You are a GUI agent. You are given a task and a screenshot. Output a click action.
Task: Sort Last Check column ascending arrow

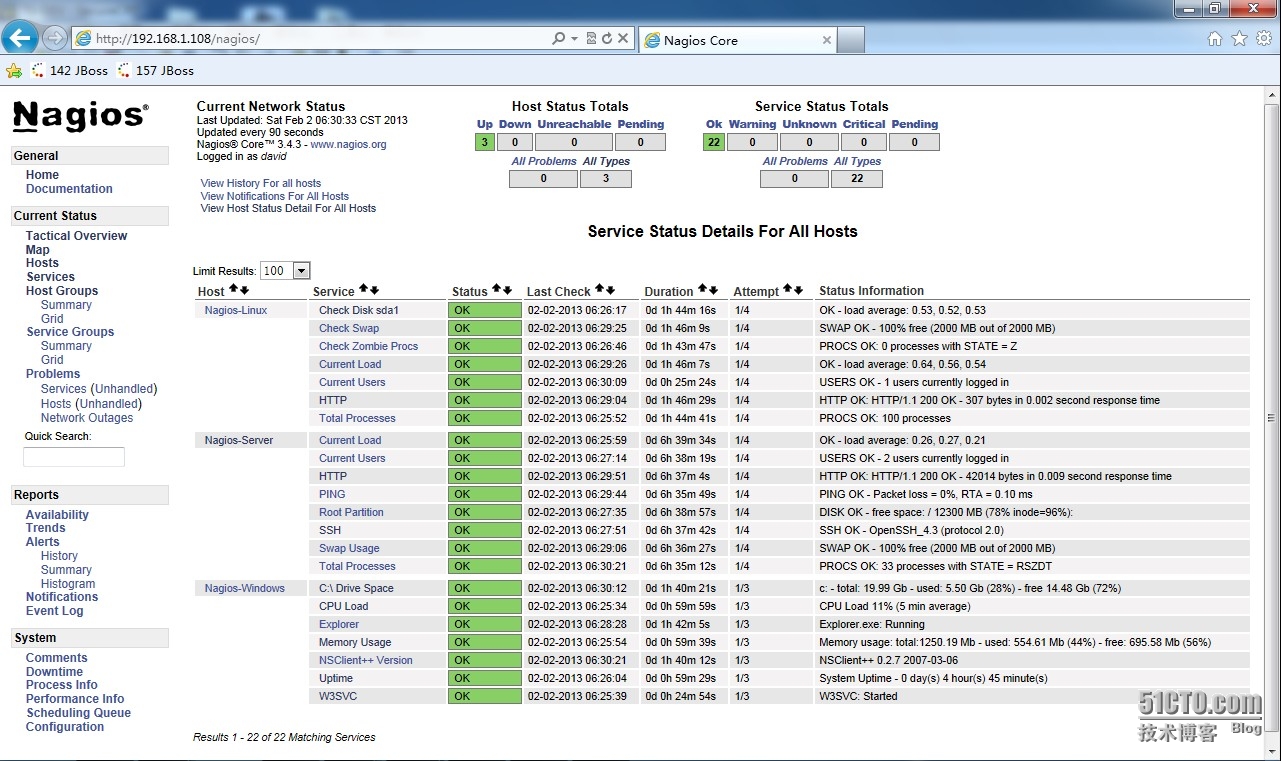600,290
